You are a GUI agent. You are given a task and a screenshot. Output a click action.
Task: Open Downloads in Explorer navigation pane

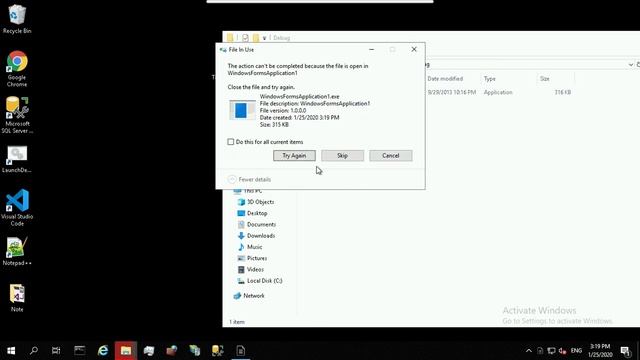pos(256,236)
